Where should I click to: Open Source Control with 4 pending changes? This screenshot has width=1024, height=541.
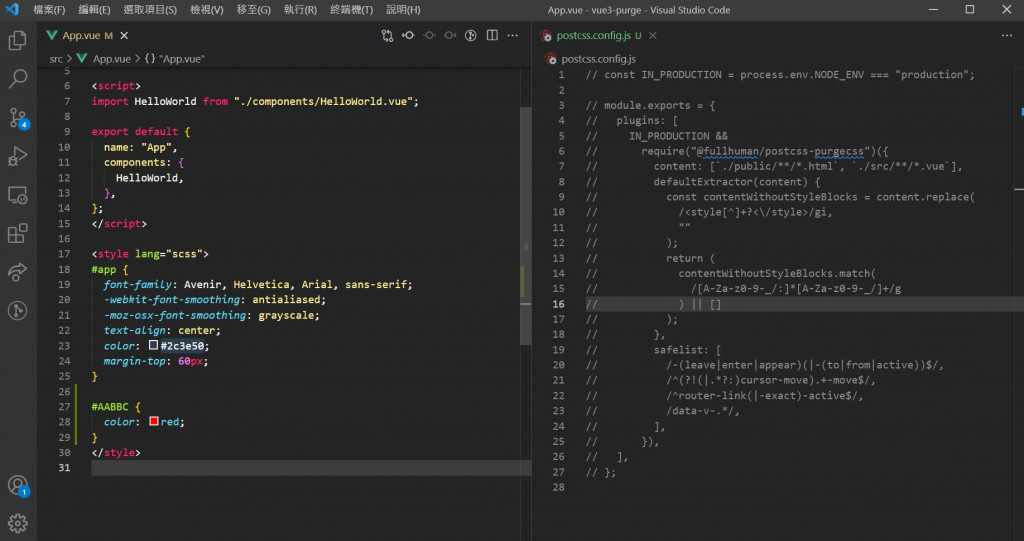tap(18, 118)
